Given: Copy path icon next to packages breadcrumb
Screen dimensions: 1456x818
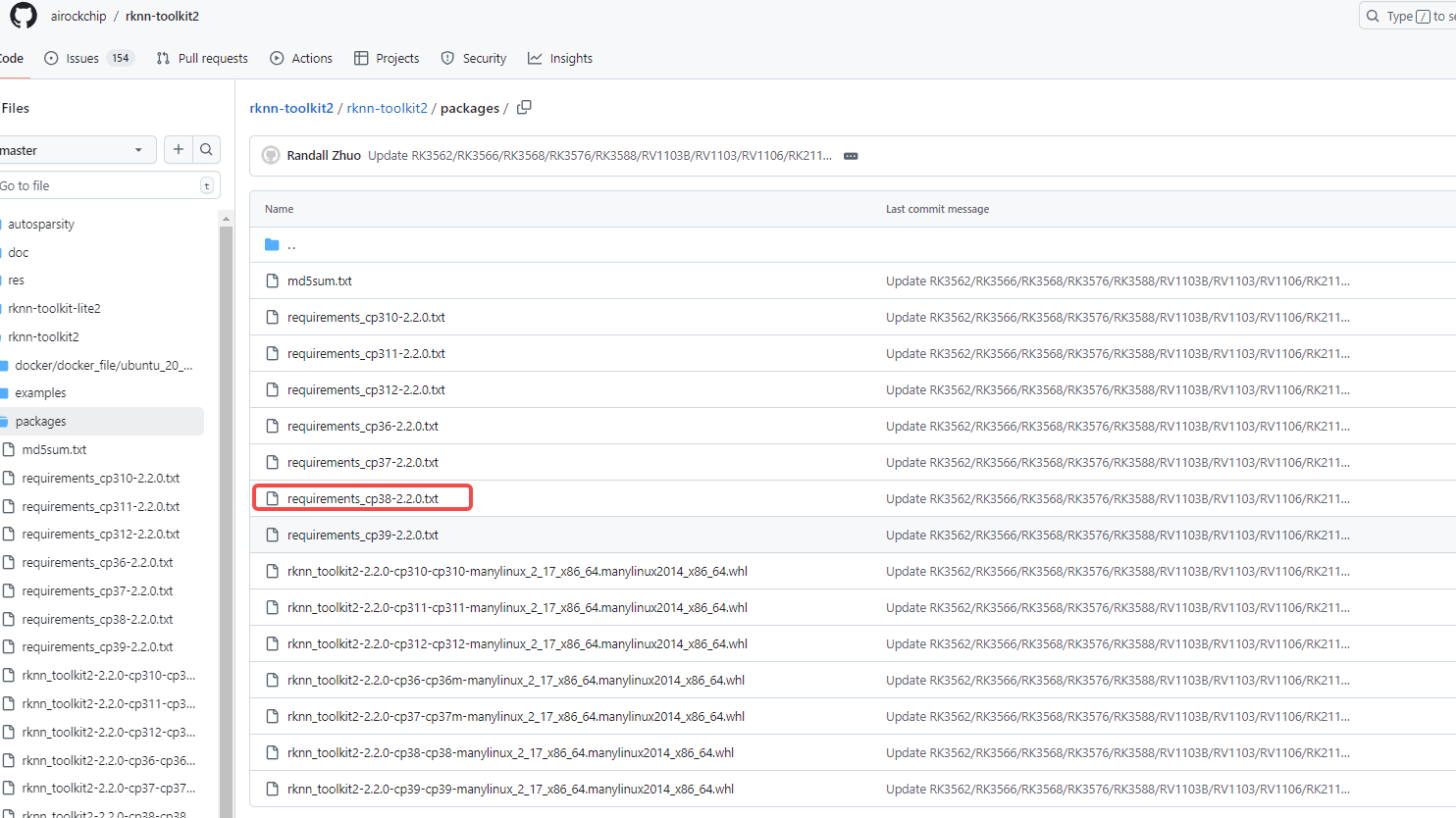Looking at the screenshot, I should (524, 108).
